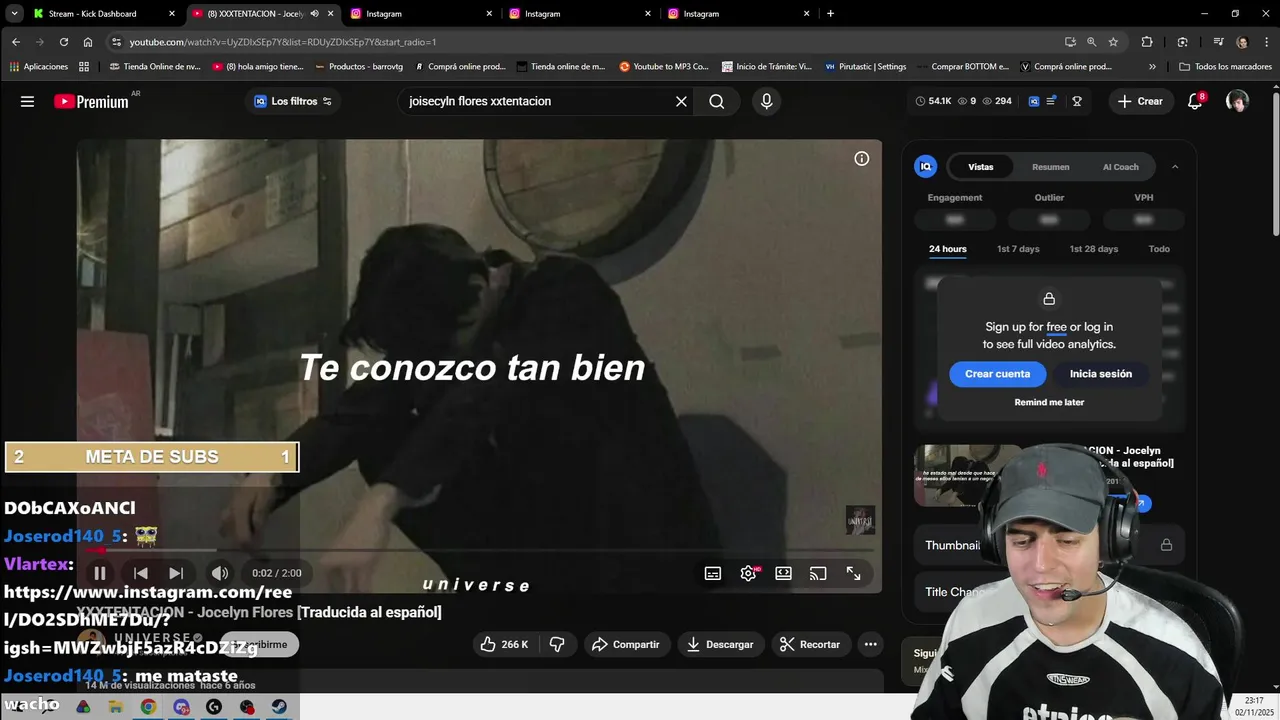Collapse the IQ analytics panel
The height and width of the screenshot is (720, 1280).
click(1175, 167)
